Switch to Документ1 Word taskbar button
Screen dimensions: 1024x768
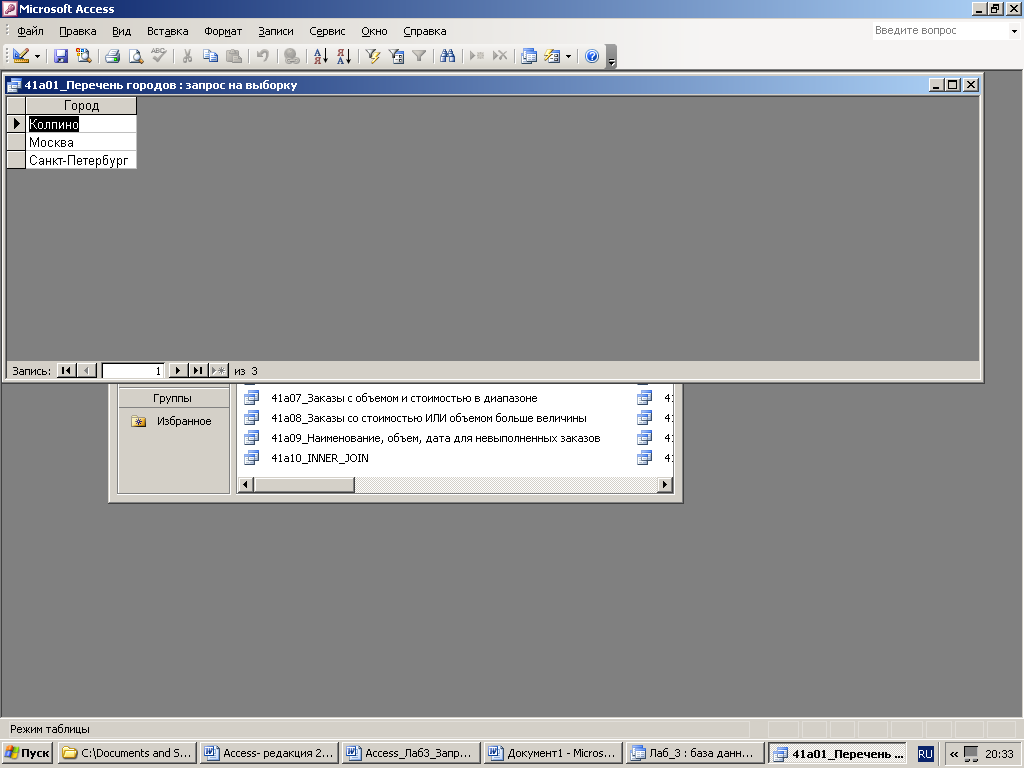[552, 753]
